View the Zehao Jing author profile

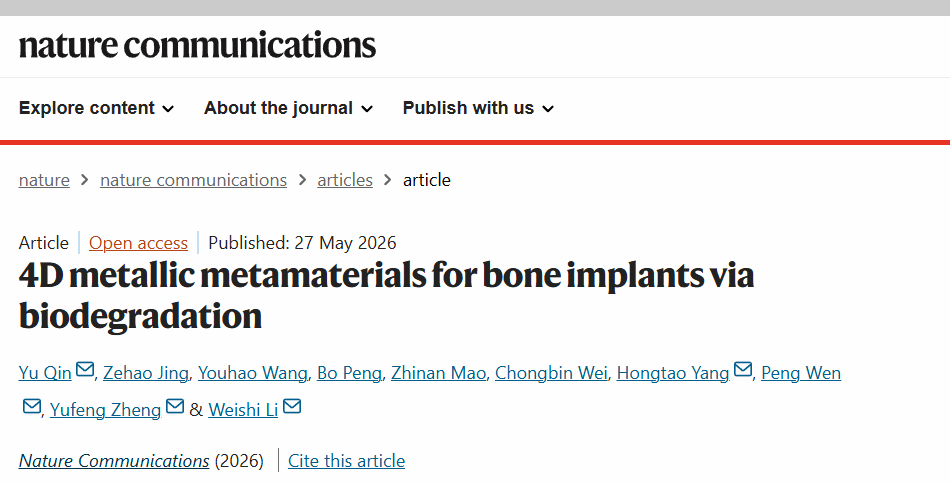[x=146, y=373]
